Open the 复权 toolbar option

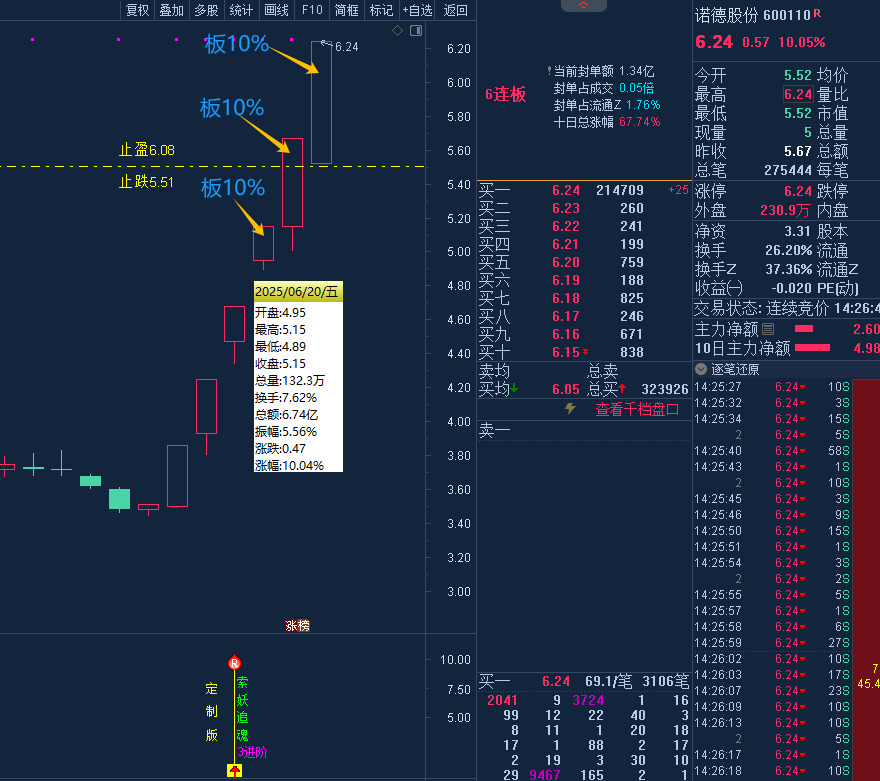138,10
